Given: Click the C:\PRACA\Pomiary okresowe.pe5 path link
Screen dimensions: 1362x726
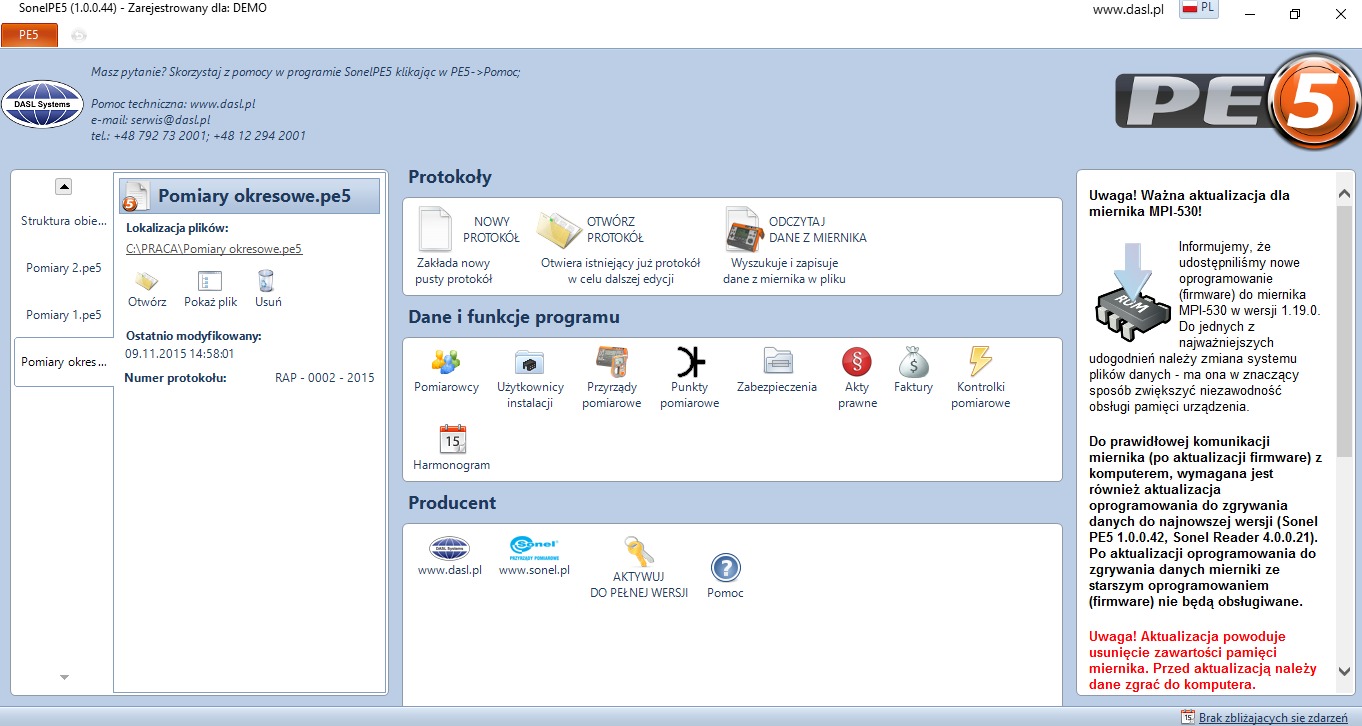Looking at the screenshot, I should tap(214, 249).
